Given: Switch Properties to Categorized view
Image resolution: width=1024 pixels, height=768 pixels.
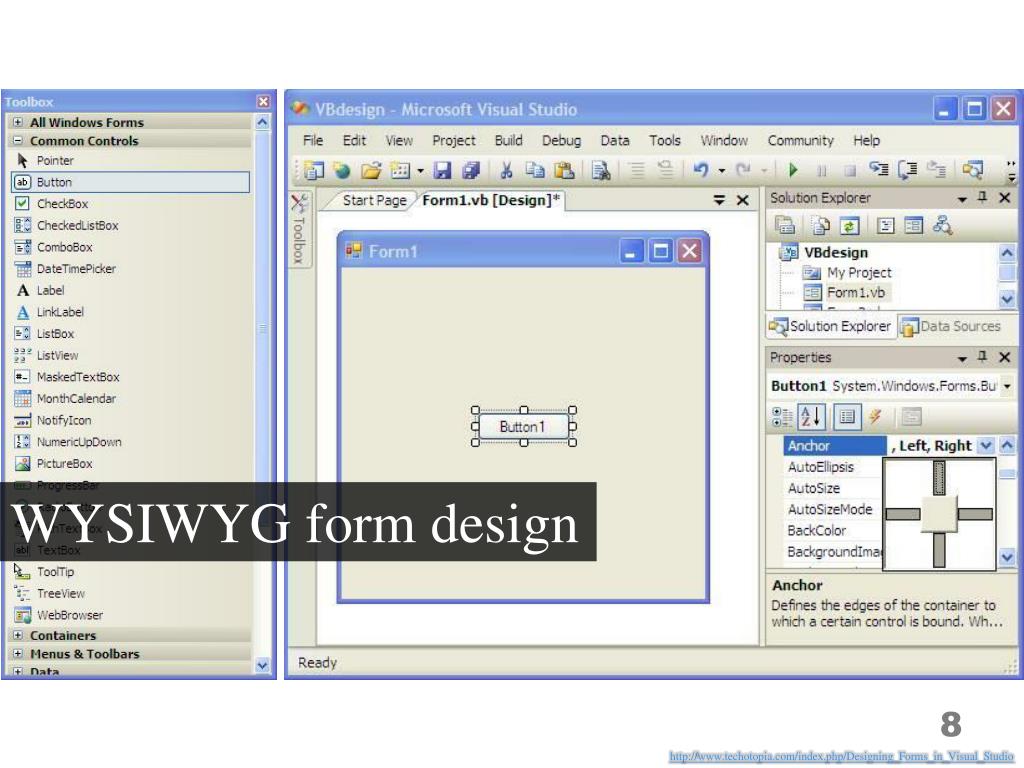Looking at the screenshot, I should [782, 417].
